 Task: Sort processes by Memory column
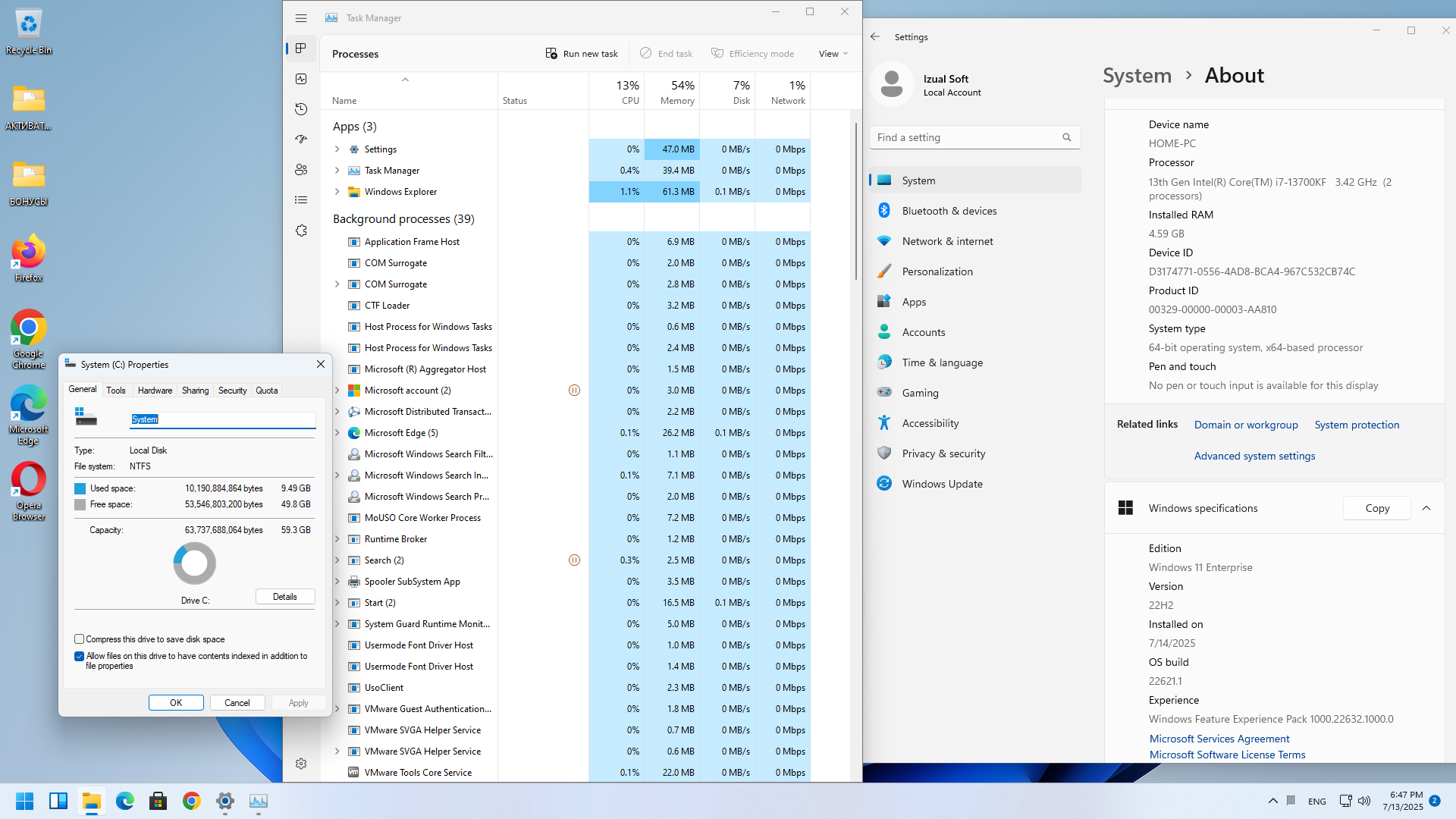(x=672, y=92)
